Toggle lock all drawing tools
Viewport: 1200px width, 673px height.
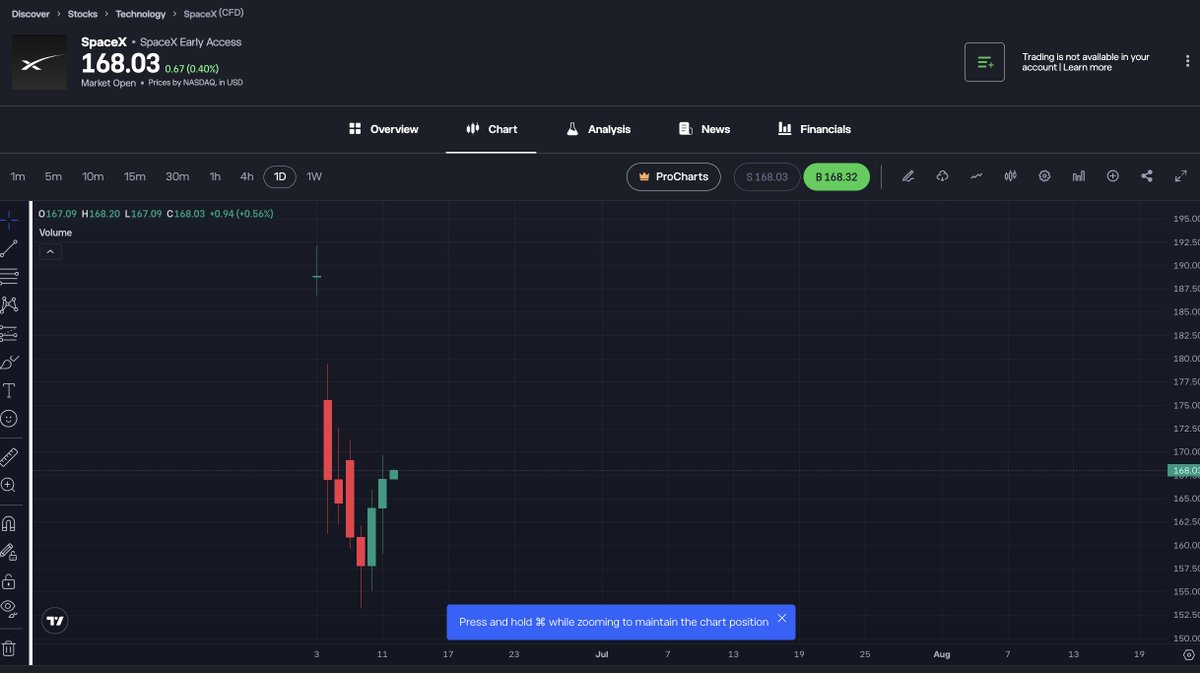pyautogui.click(x=9, y=580)
